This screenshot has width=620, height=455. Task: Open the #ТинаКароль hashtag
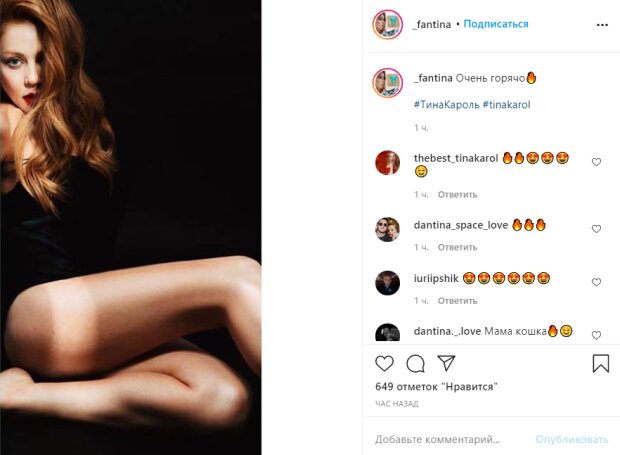446,105
